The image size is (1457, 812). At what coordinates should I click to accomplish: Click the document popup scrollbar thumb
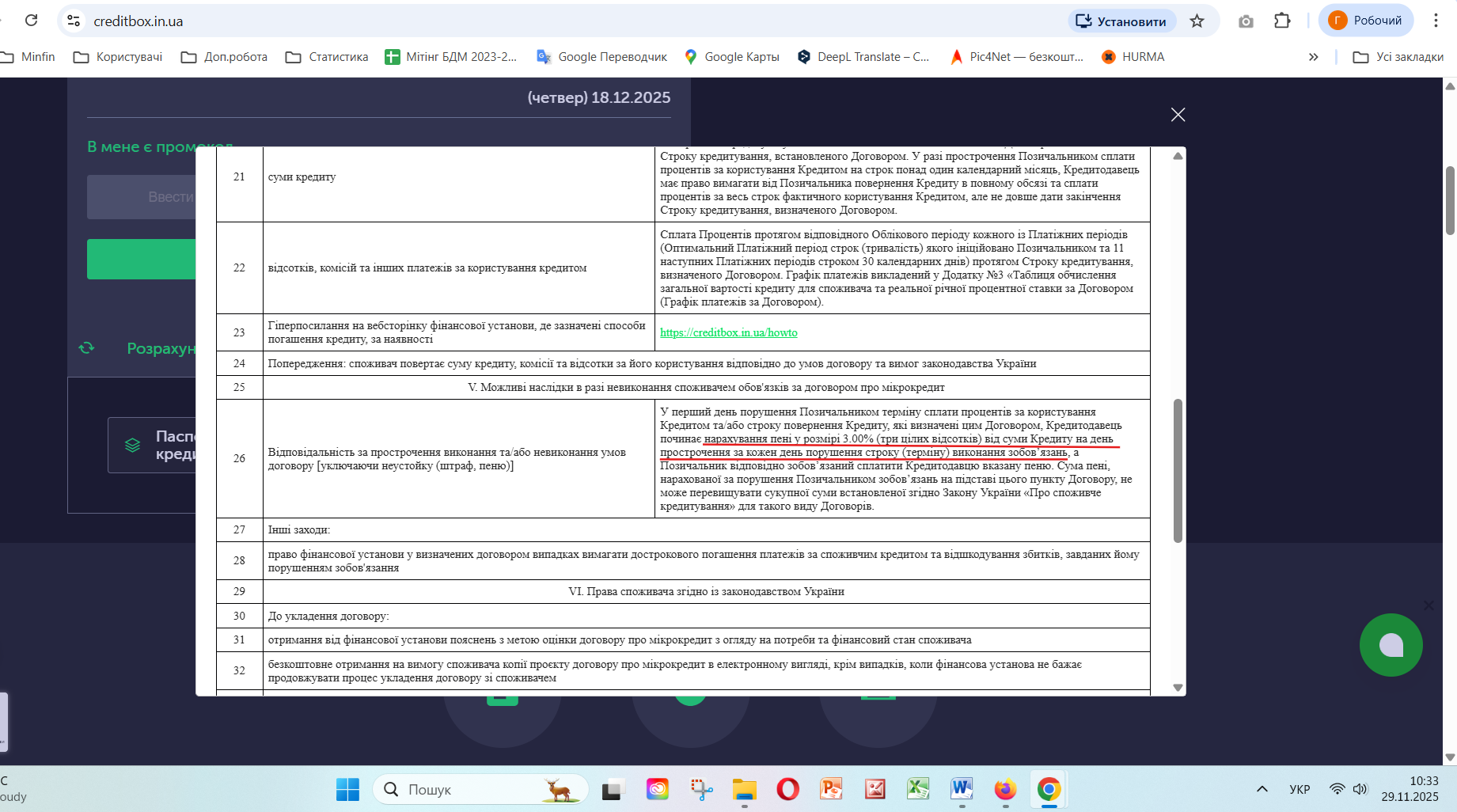[1178, 470]
